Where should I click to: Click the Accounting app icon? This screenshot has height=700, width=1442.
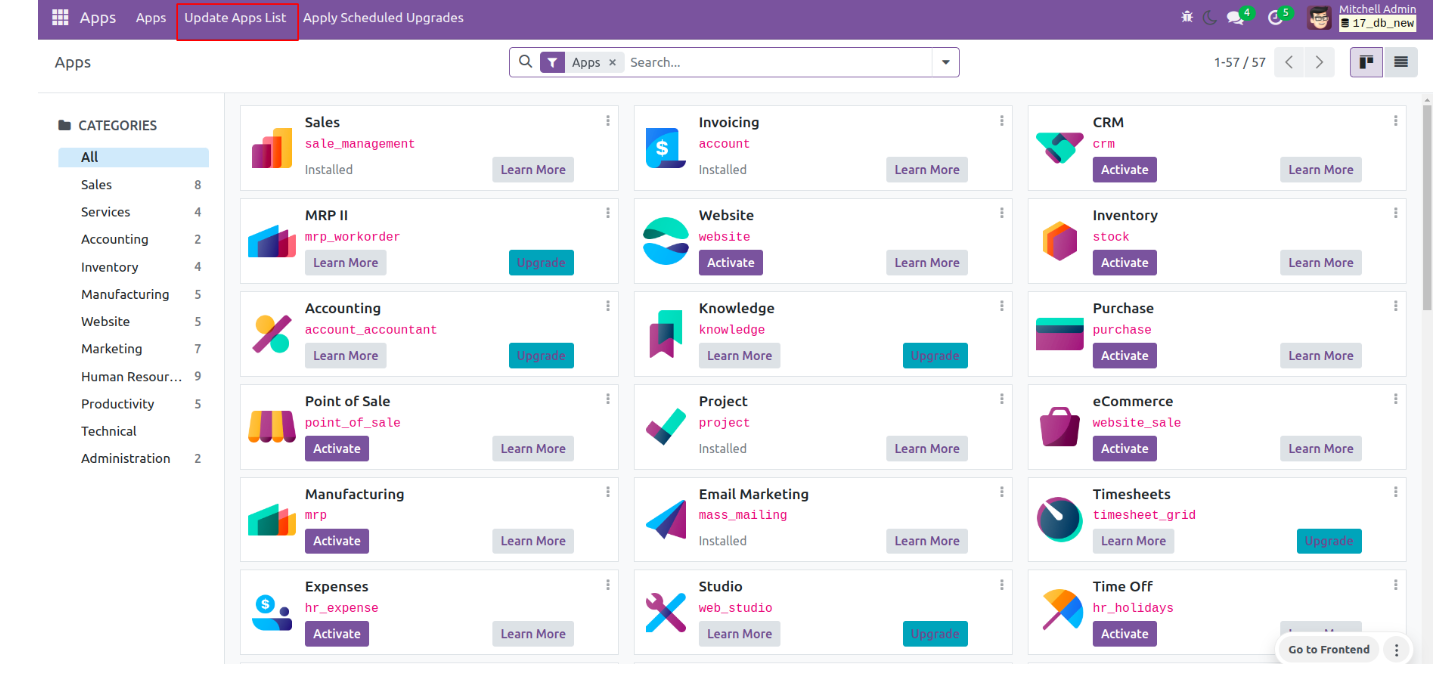tap(272, 334)
